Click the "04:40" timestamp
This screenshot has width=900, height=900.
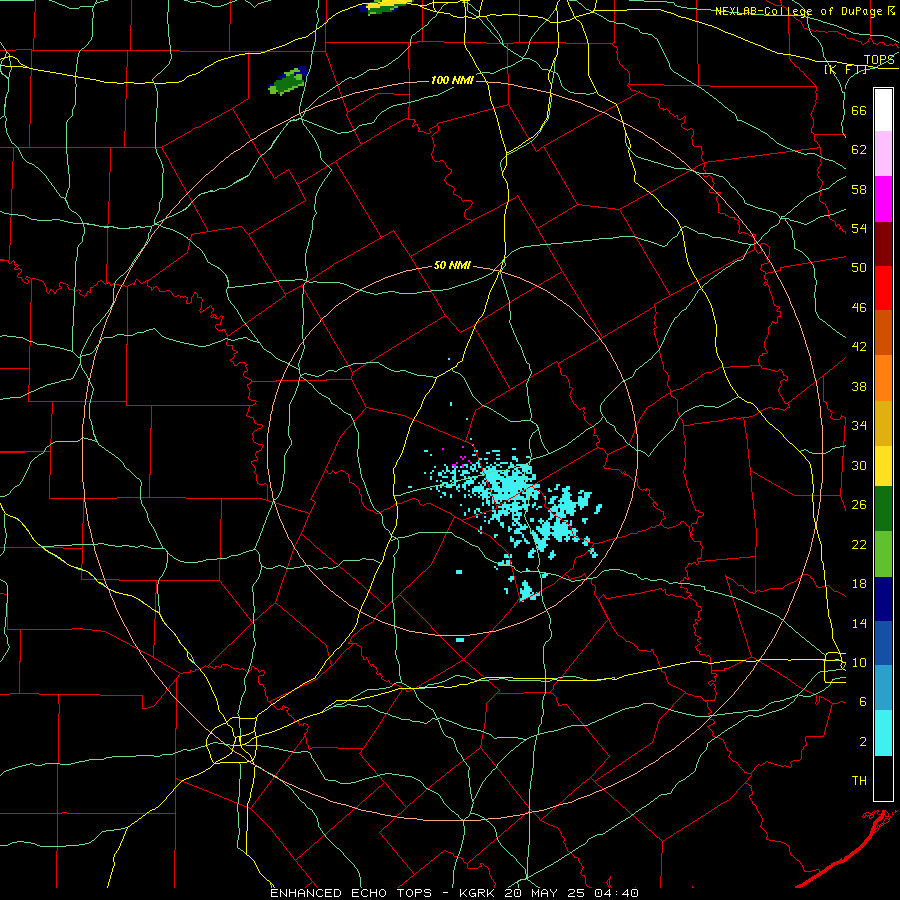tap(616, 893)
